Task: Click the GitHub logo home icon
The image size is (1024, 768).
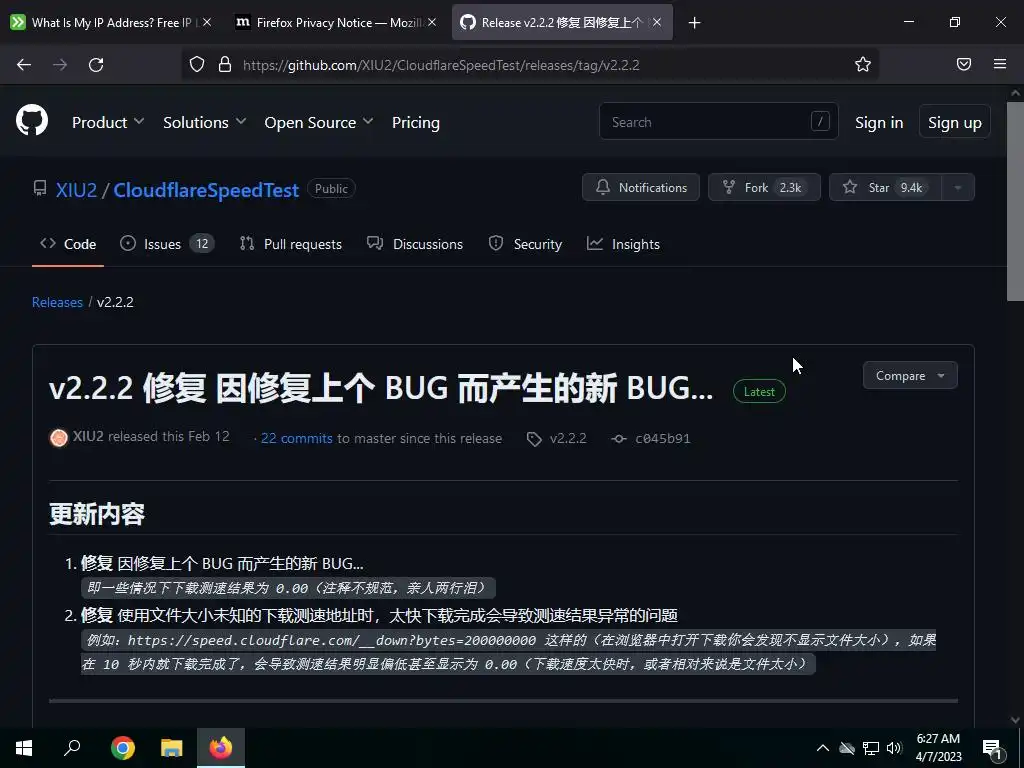Action: coord(32,120)
